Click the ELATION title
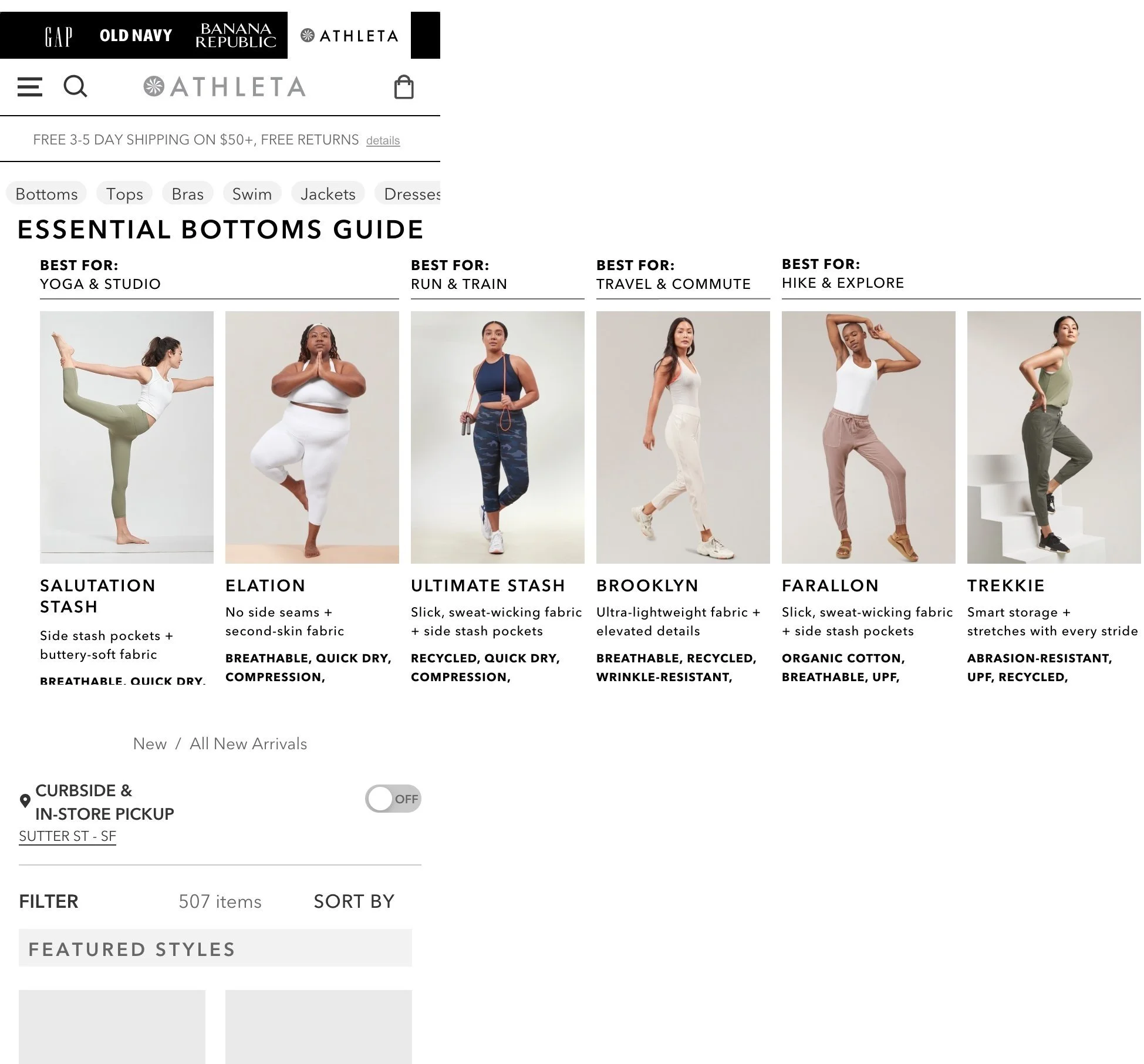Image resolution: width=1144 pixels, height=1064 pixels. coord(265,585)
